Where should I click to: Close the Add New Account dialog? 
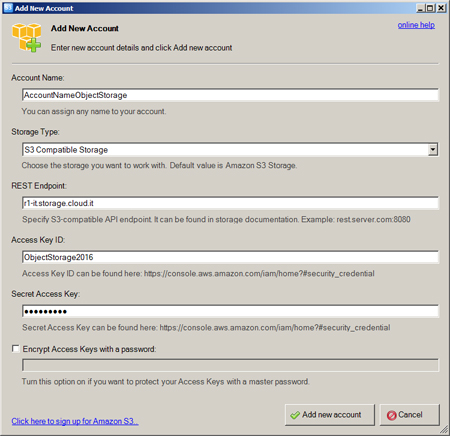pyautogui.click(x=441, y=8)
